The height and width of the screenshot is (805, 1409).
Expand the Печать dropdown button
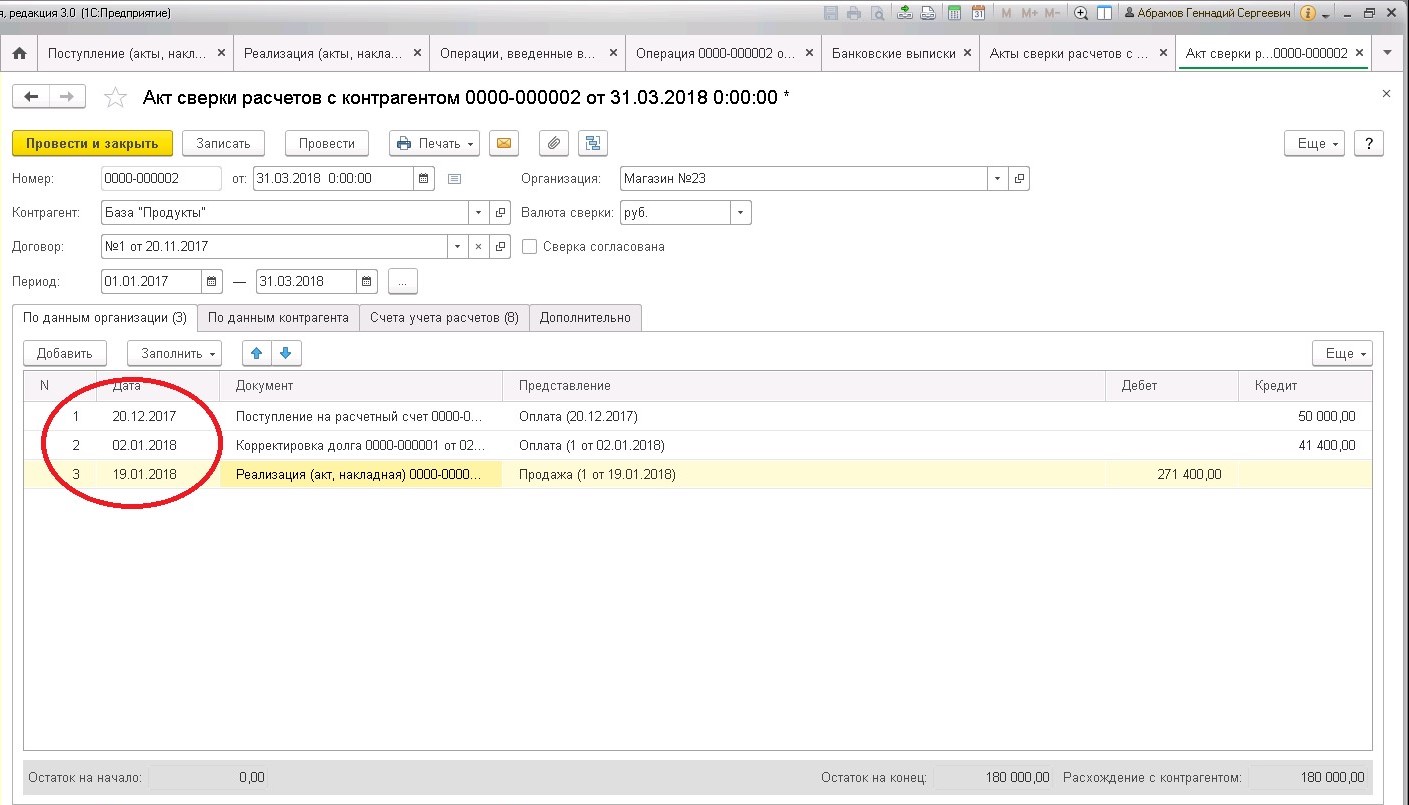[x=434, y=143]
